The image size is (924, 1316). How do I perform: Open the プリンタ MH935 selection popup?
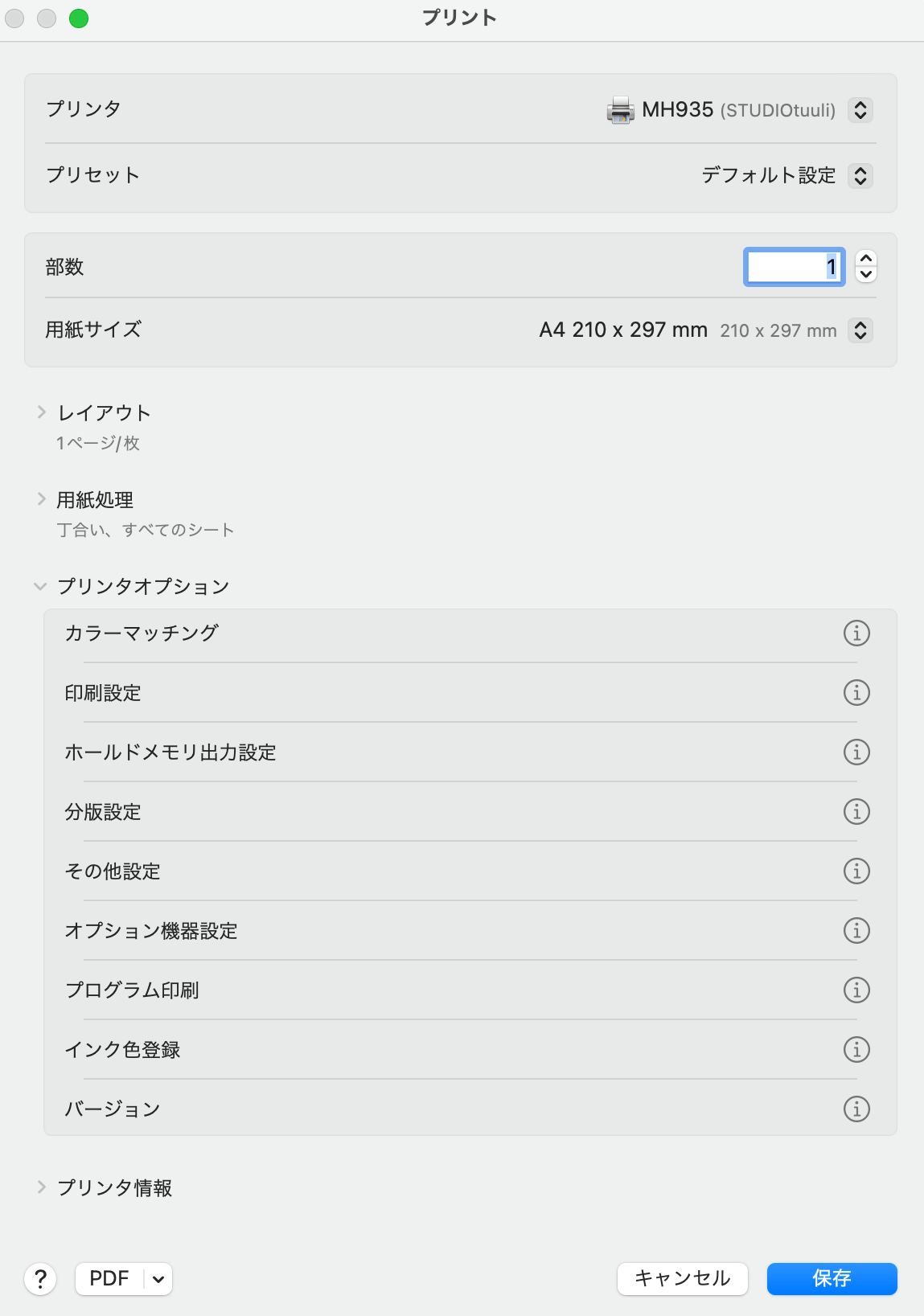click(860, 110)
